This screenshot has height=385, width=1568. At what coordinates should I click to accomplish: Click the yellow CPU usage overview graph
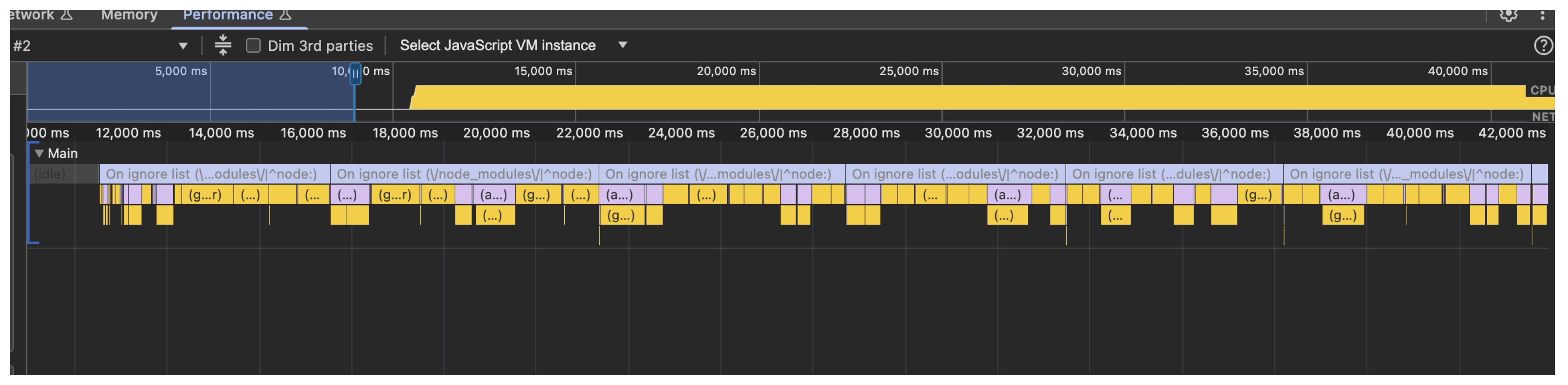coord(913,97)
